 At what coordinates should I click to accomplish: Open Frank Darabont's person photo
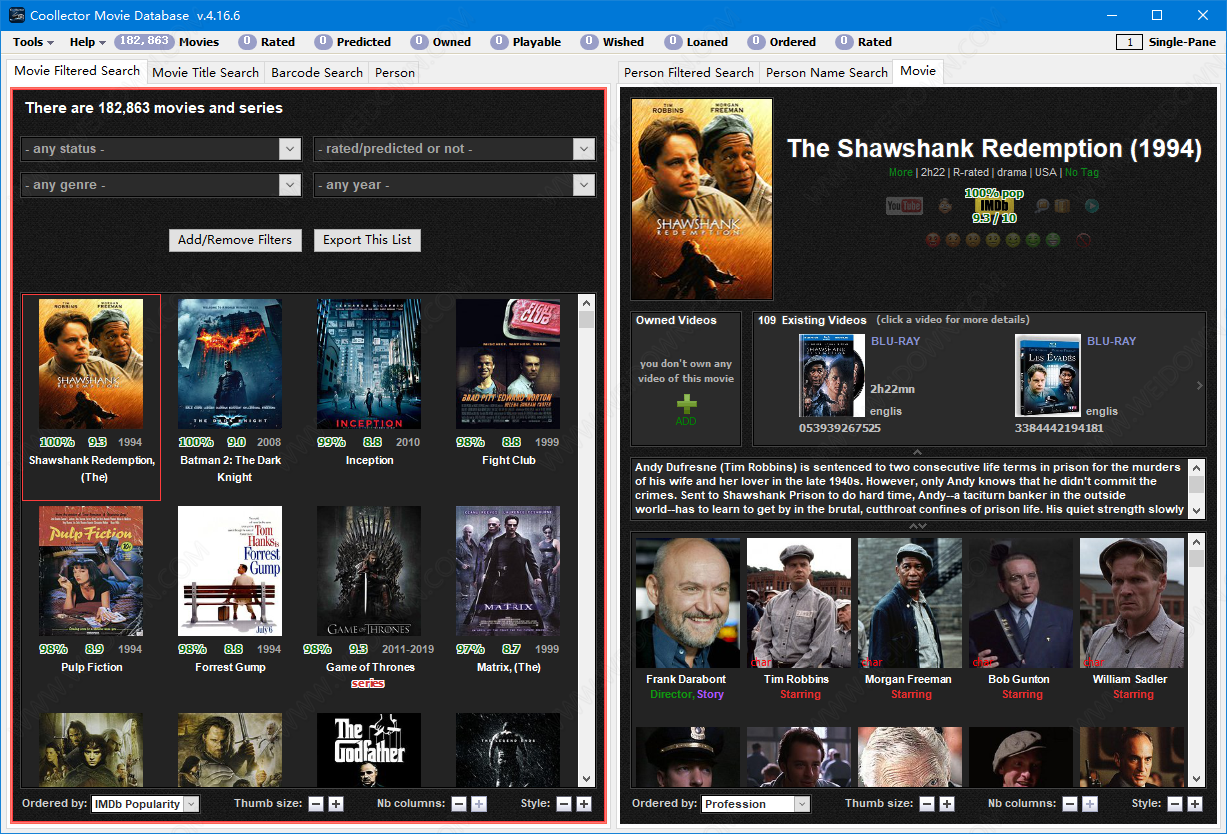(688, 603)
